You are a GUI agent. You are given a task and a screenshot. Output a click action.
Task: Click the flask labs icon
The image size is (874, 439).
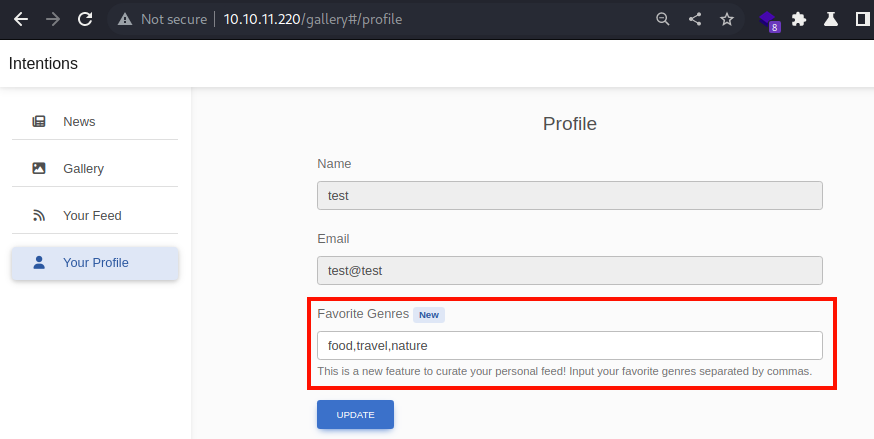click(831, 19)
